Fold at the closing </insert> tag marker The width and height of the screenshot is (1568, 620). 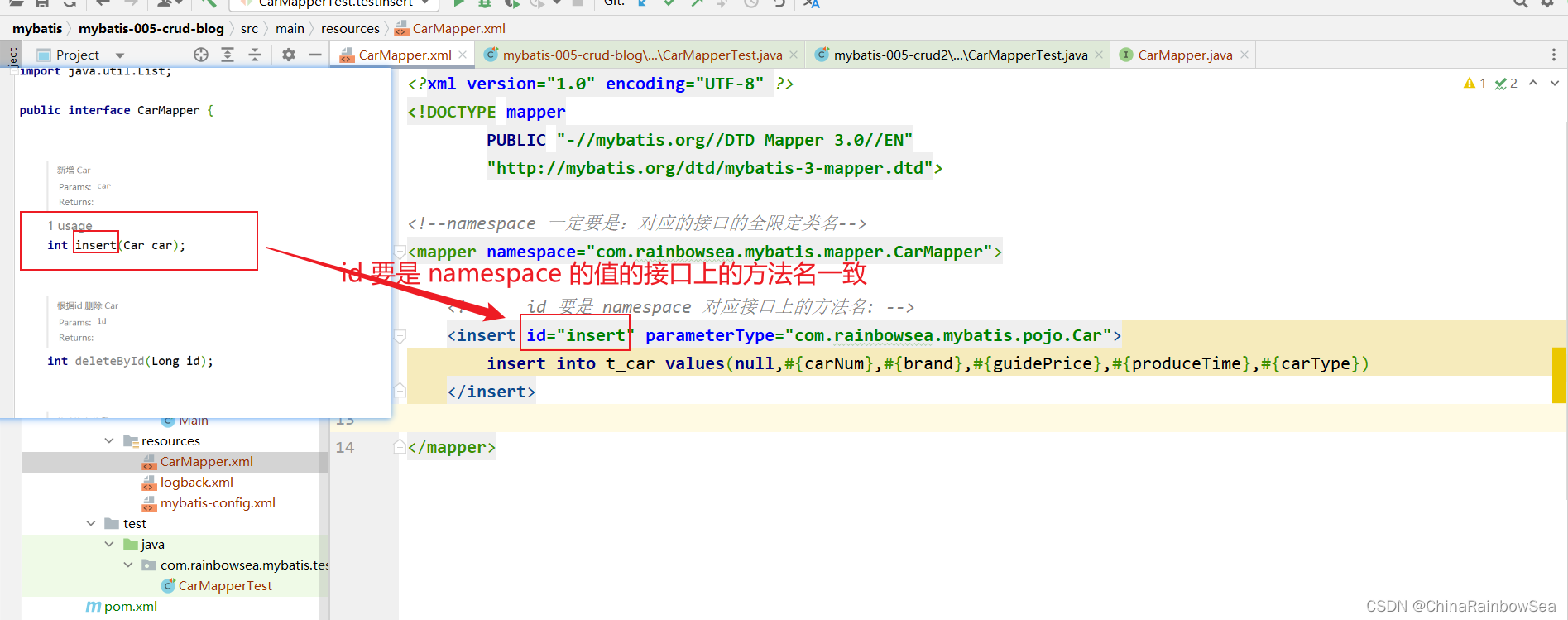[x=400, y=391]
